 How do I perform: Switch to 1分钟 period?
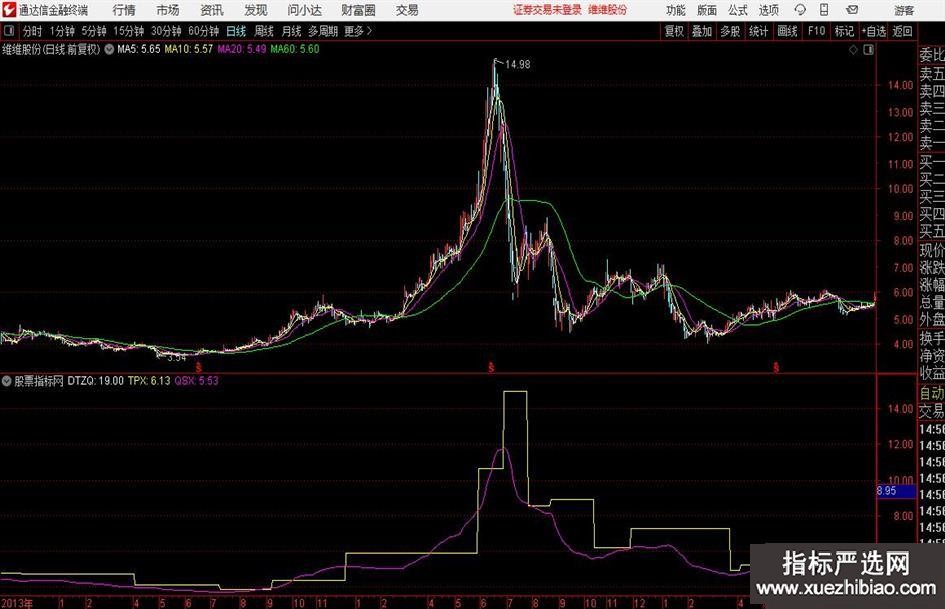(62, 31)
